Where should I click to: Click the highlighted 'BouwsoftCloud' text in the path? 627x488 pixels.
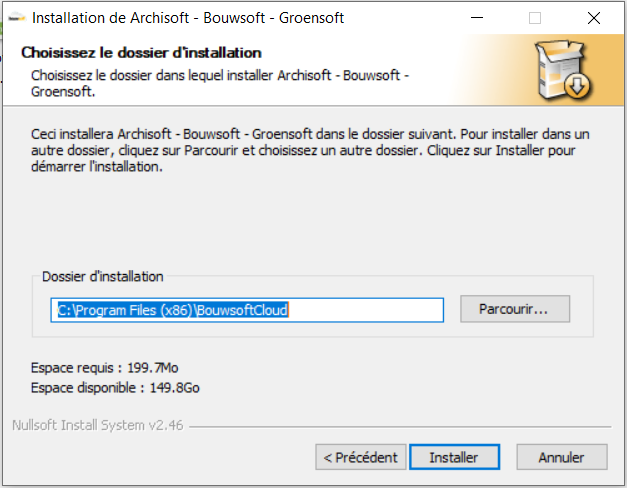click(x=242, y=310)
